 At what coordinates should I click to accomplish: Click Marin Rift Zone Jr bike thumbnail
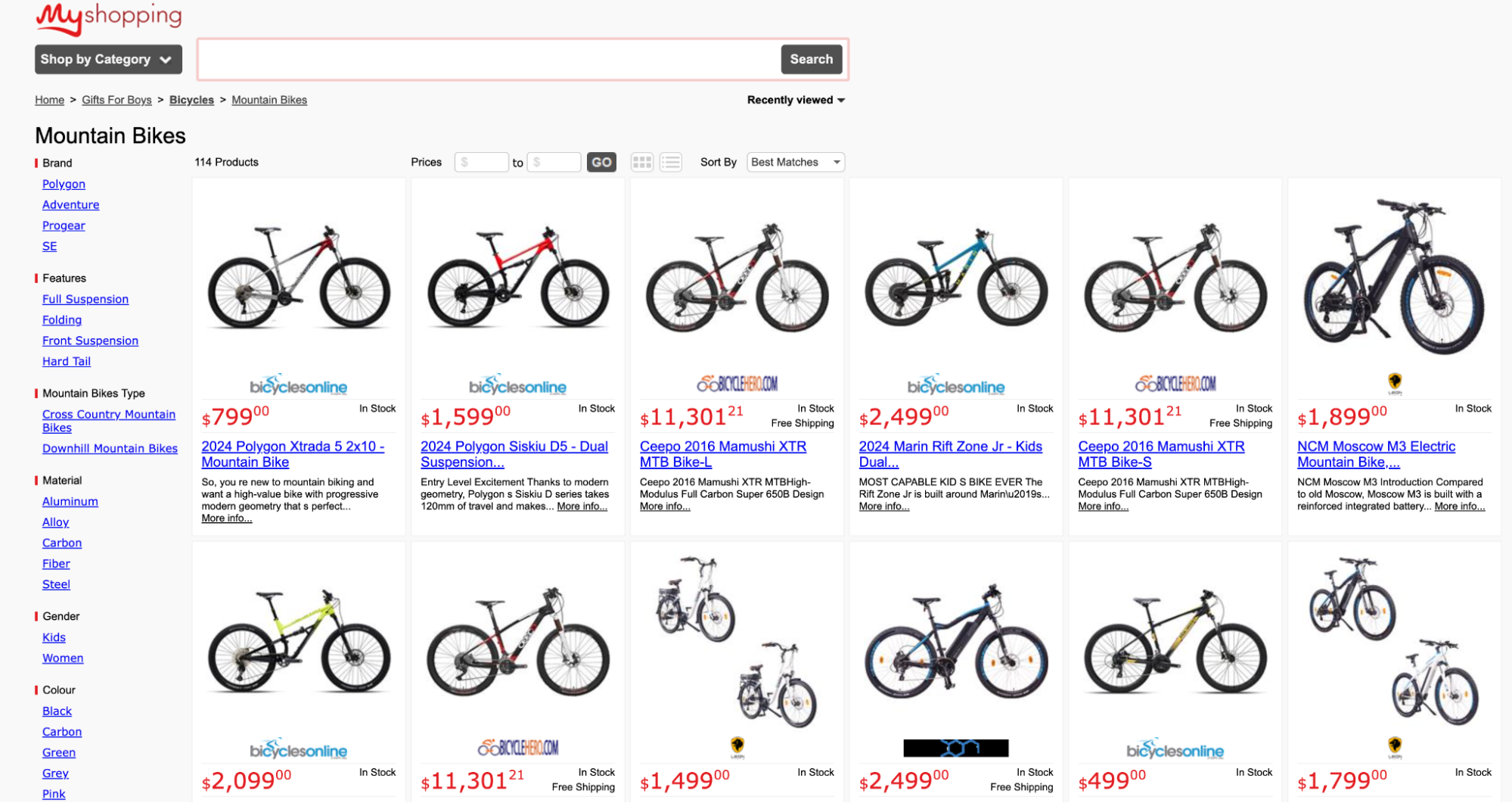click(x=956, y=277)
